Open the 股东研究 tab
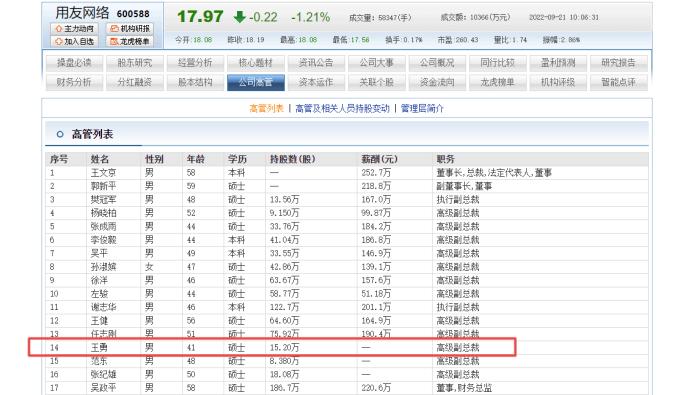Viewport: 692px width, 395px height. [135, 63]
